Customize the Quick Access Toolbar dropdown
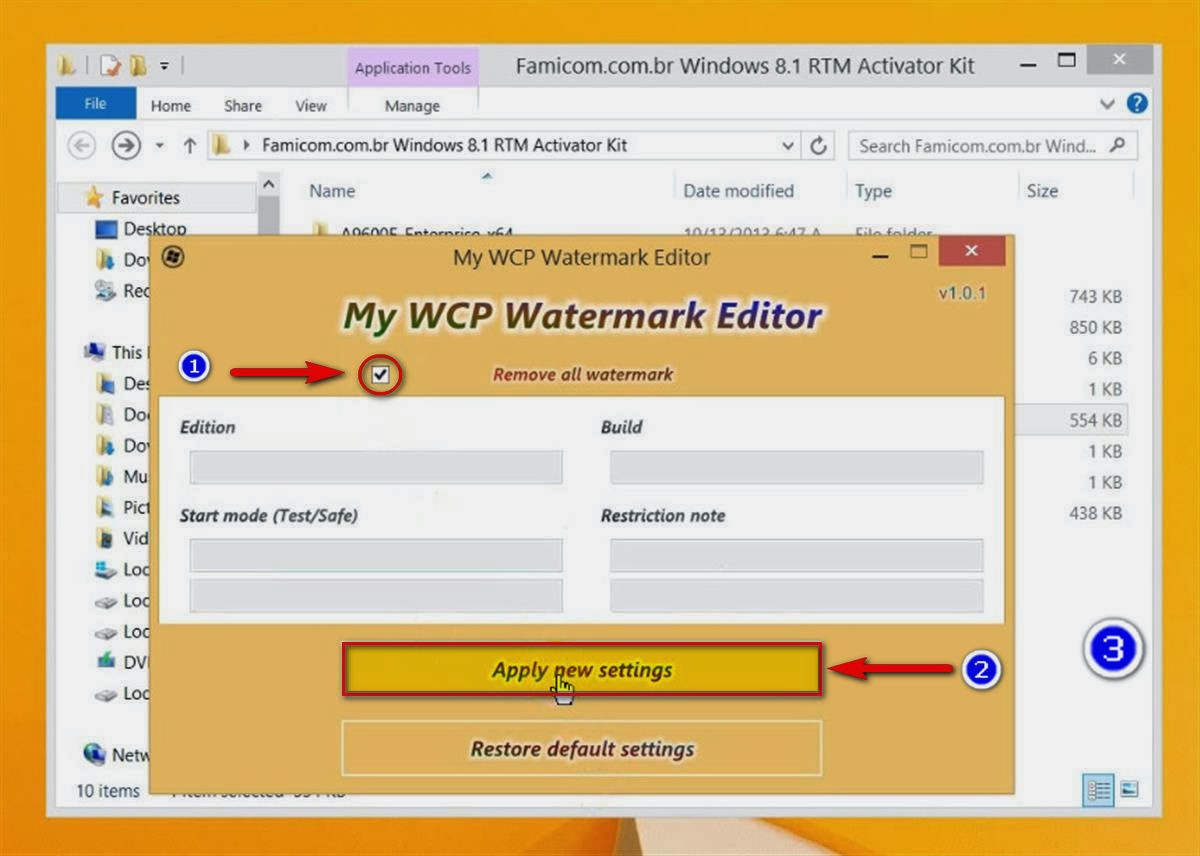 click(164, 63)
